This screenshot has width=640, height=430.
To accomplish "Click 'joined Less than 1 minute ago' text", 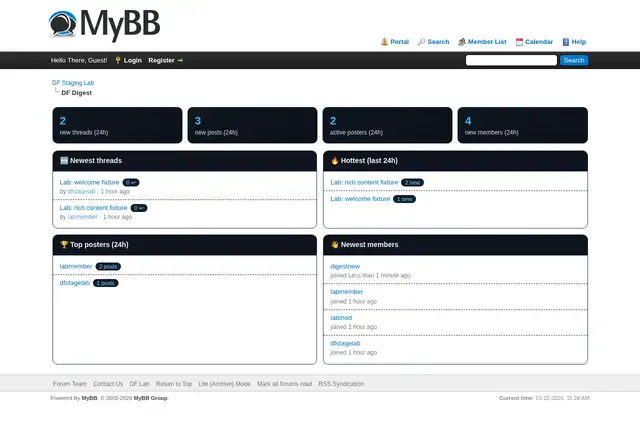I will pyautogui.click(x=370, y=276).
